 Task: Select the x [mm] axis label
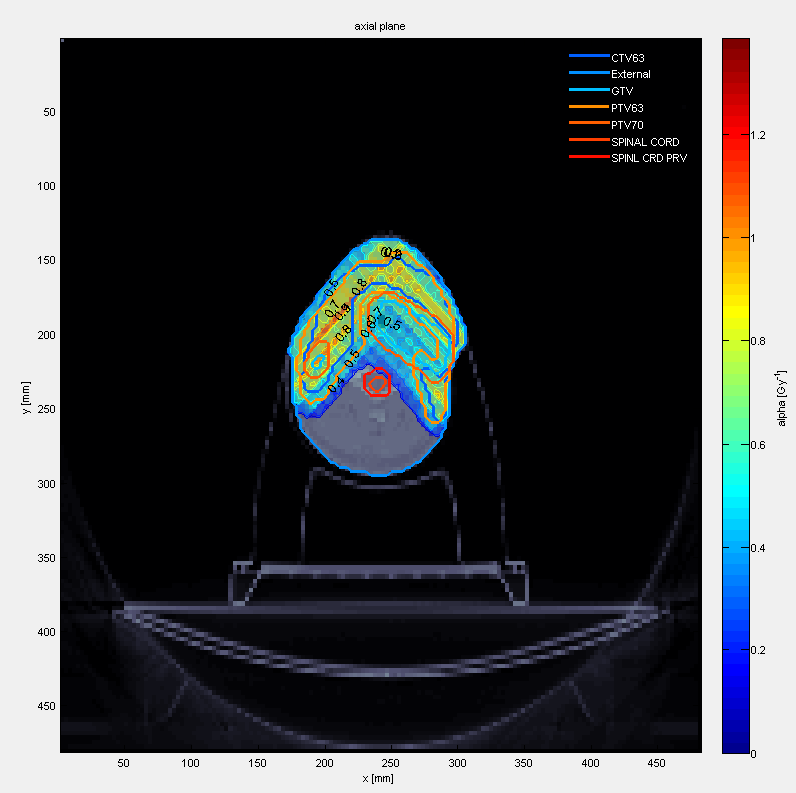point(380,778)
